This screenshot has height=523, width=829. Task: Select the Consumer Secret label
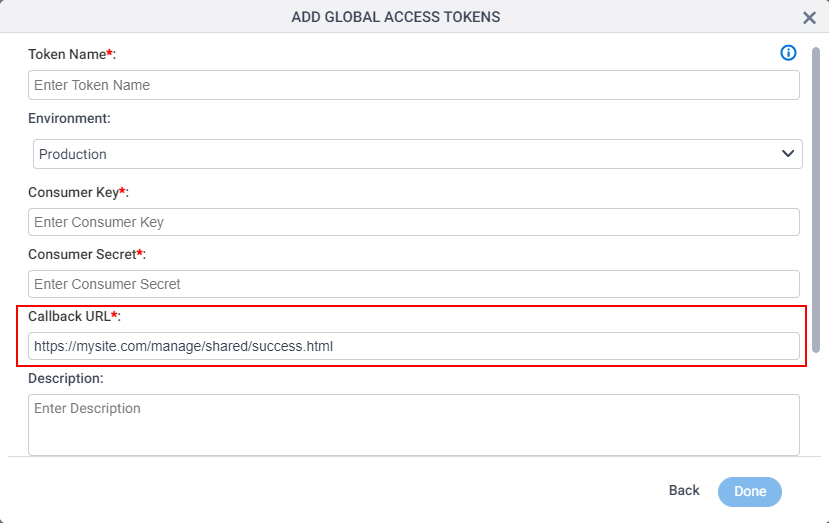click(x=87, y=254)
